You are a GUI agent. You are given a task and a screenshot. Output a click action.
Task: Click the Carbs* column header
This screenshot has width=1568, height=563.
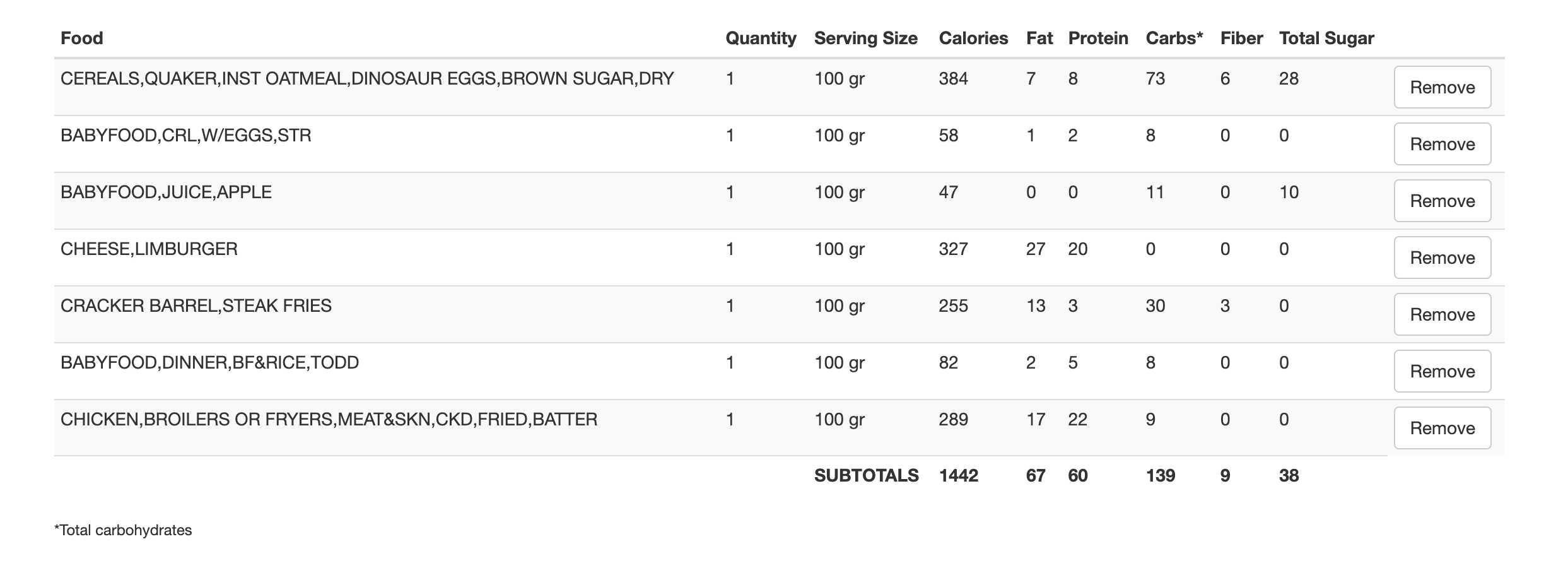pos(1174,39)
